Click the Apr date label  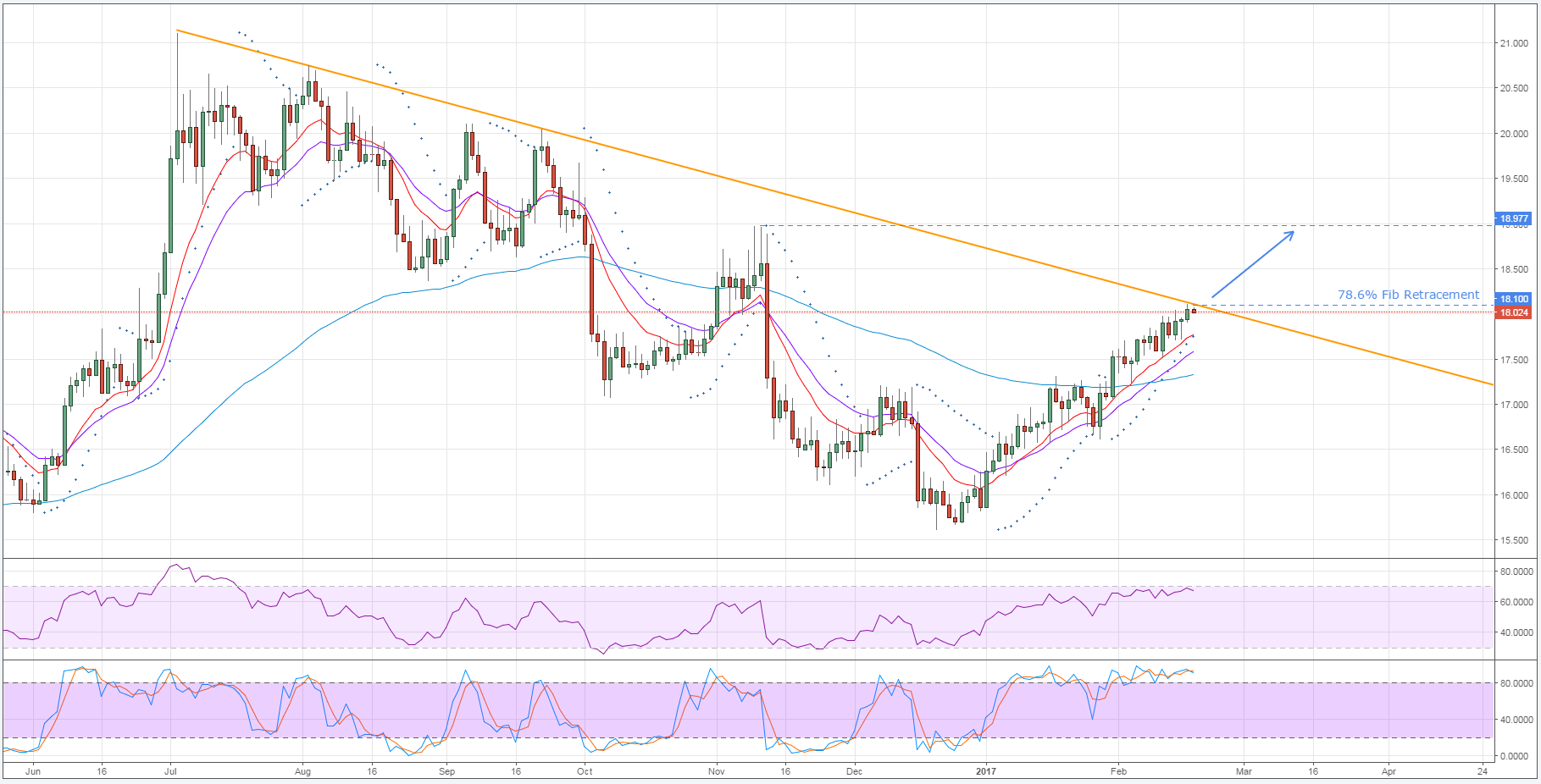coord(1389,771)
